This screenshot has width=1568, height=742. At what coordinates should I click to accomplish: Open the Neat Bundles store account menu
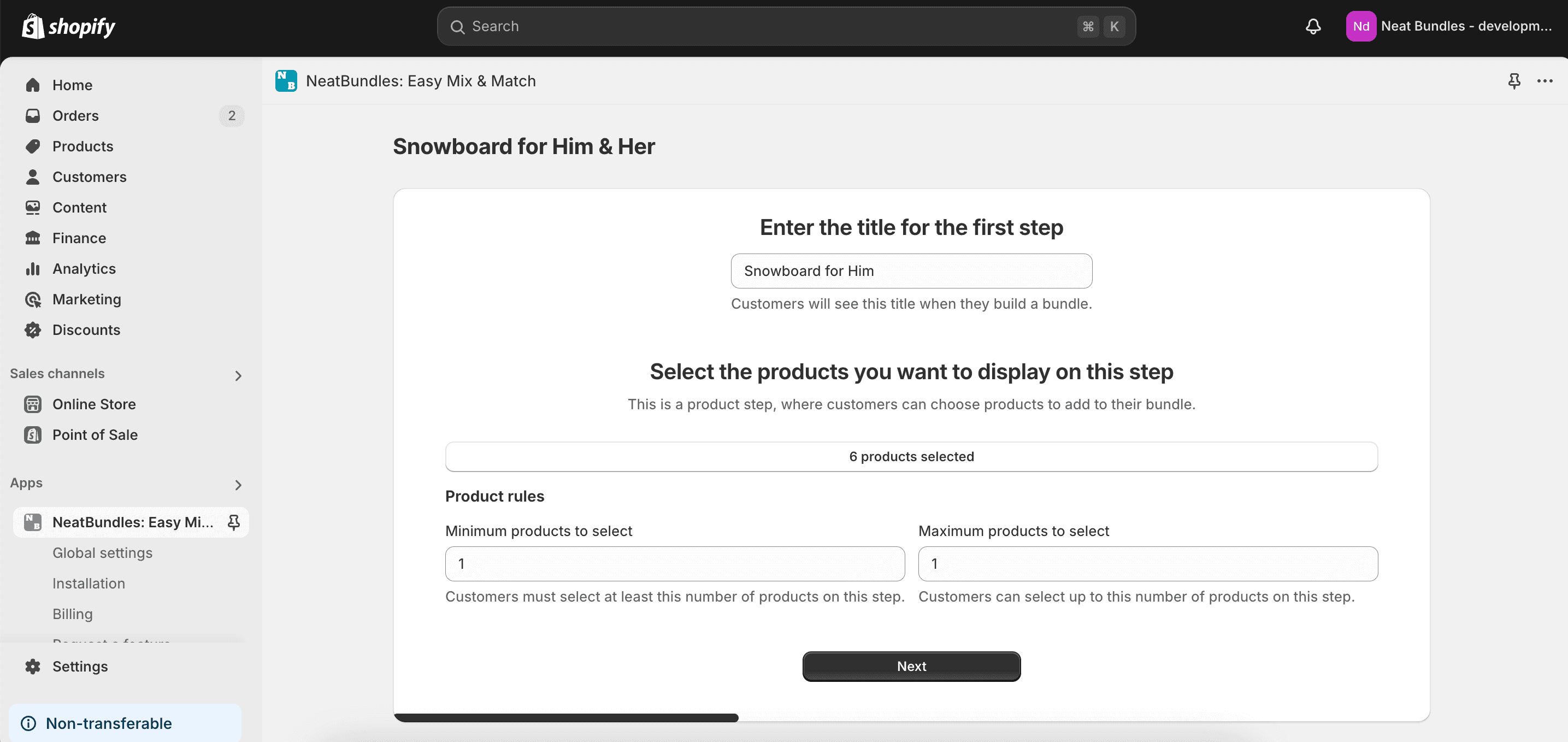[1450, 26]
